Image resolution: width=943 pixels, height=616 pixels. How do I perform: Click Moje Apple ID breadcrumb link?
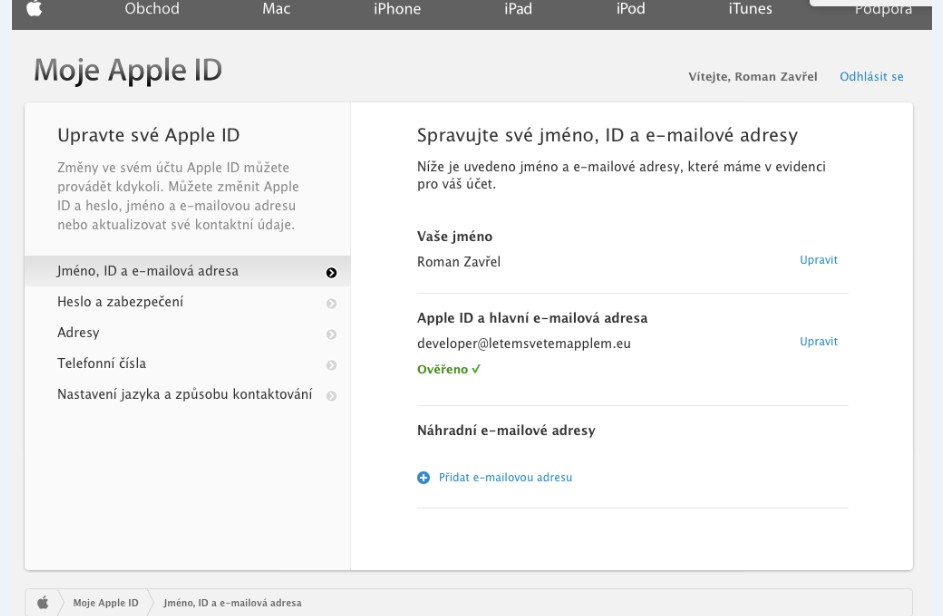[105, 602]
